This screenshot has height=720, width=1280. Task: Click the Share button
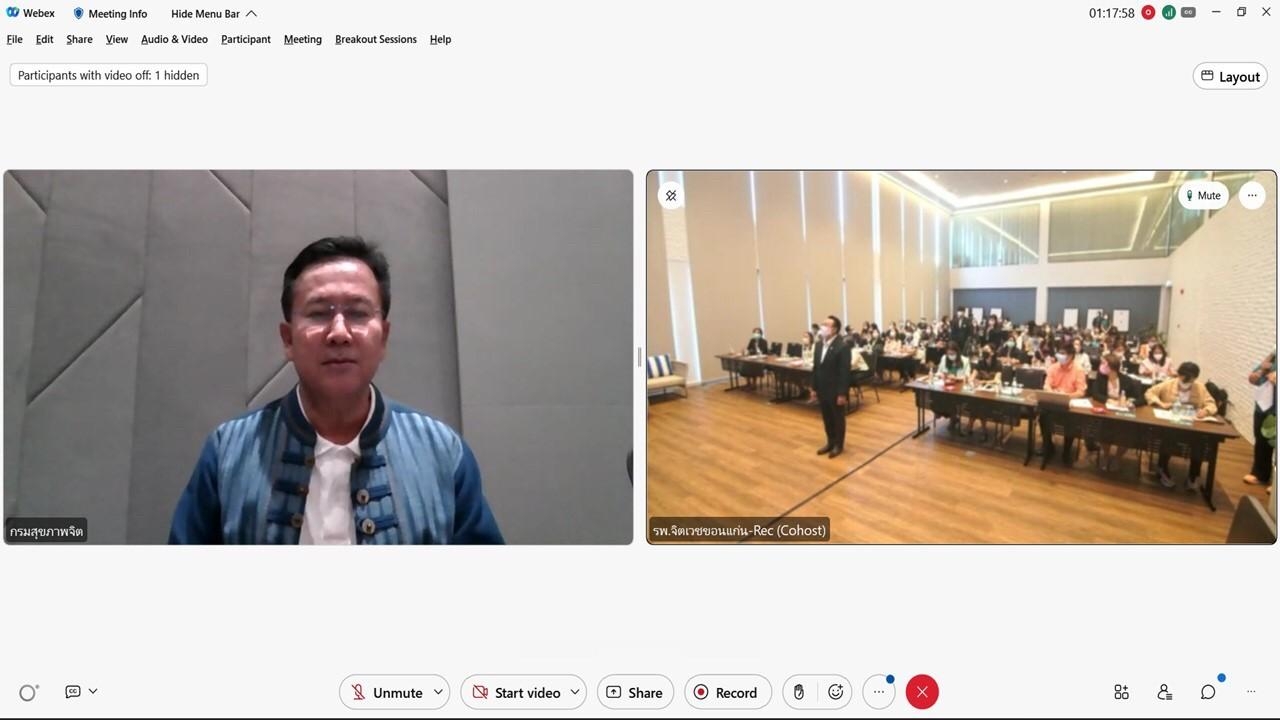[x=635, y=692]
